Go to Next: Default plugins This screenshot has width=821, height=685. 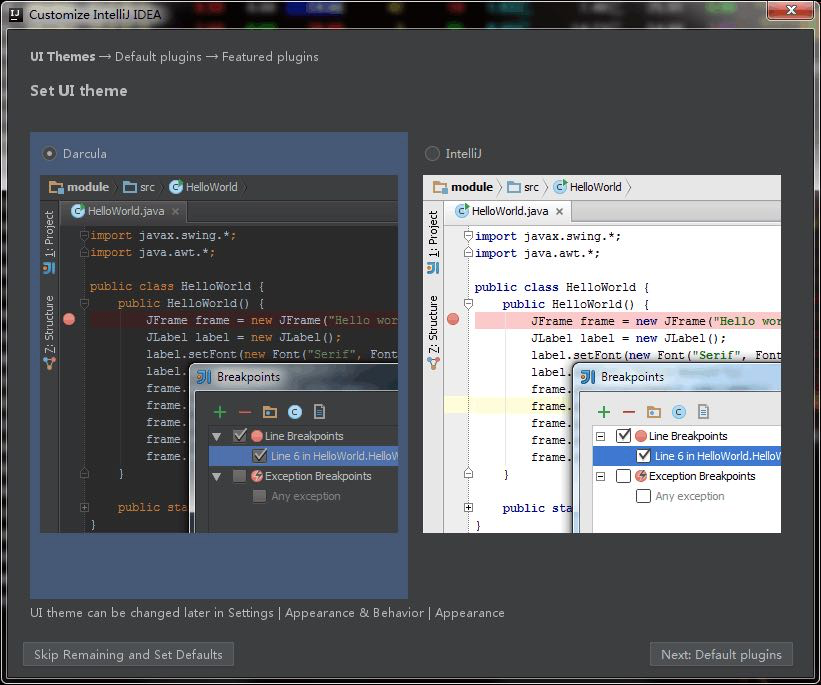click(x=721, y=654)
